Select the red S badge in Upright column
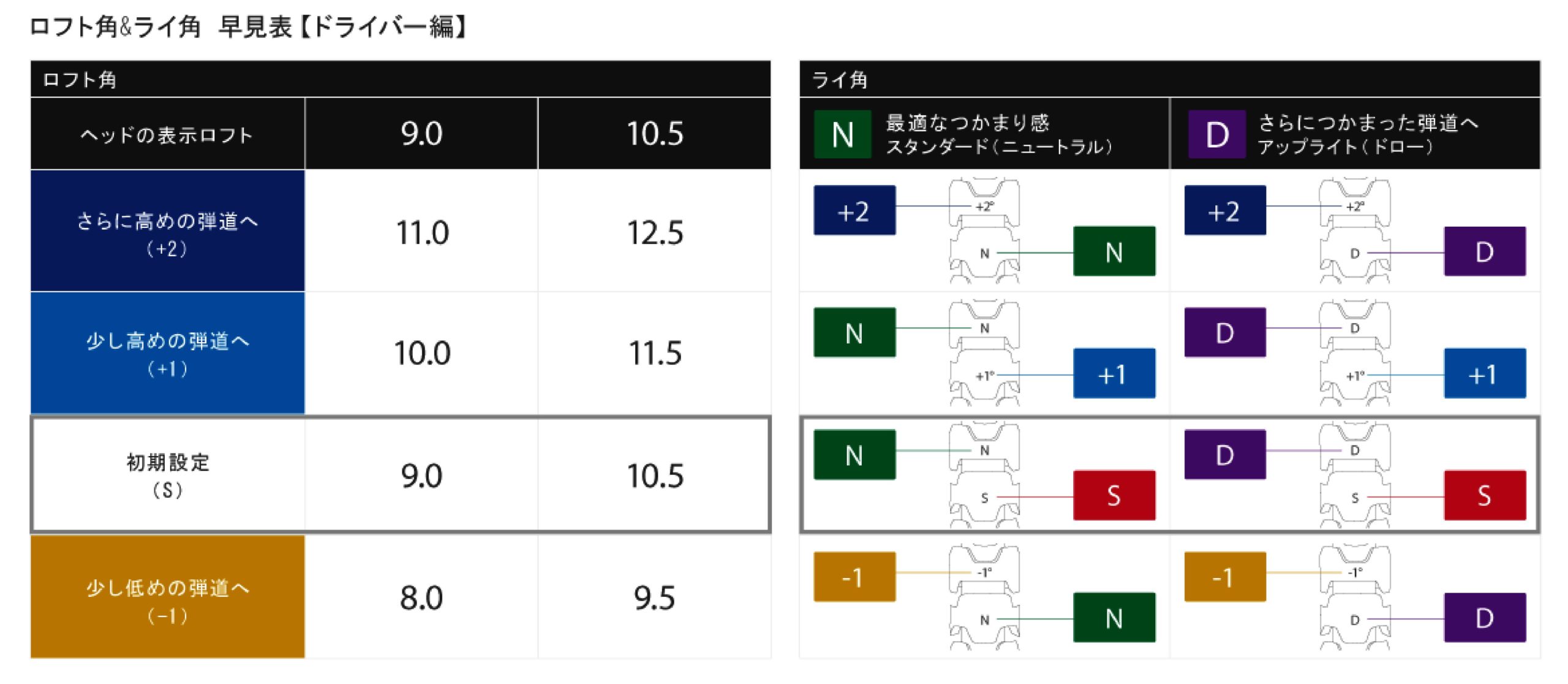 click(1485, 495)
